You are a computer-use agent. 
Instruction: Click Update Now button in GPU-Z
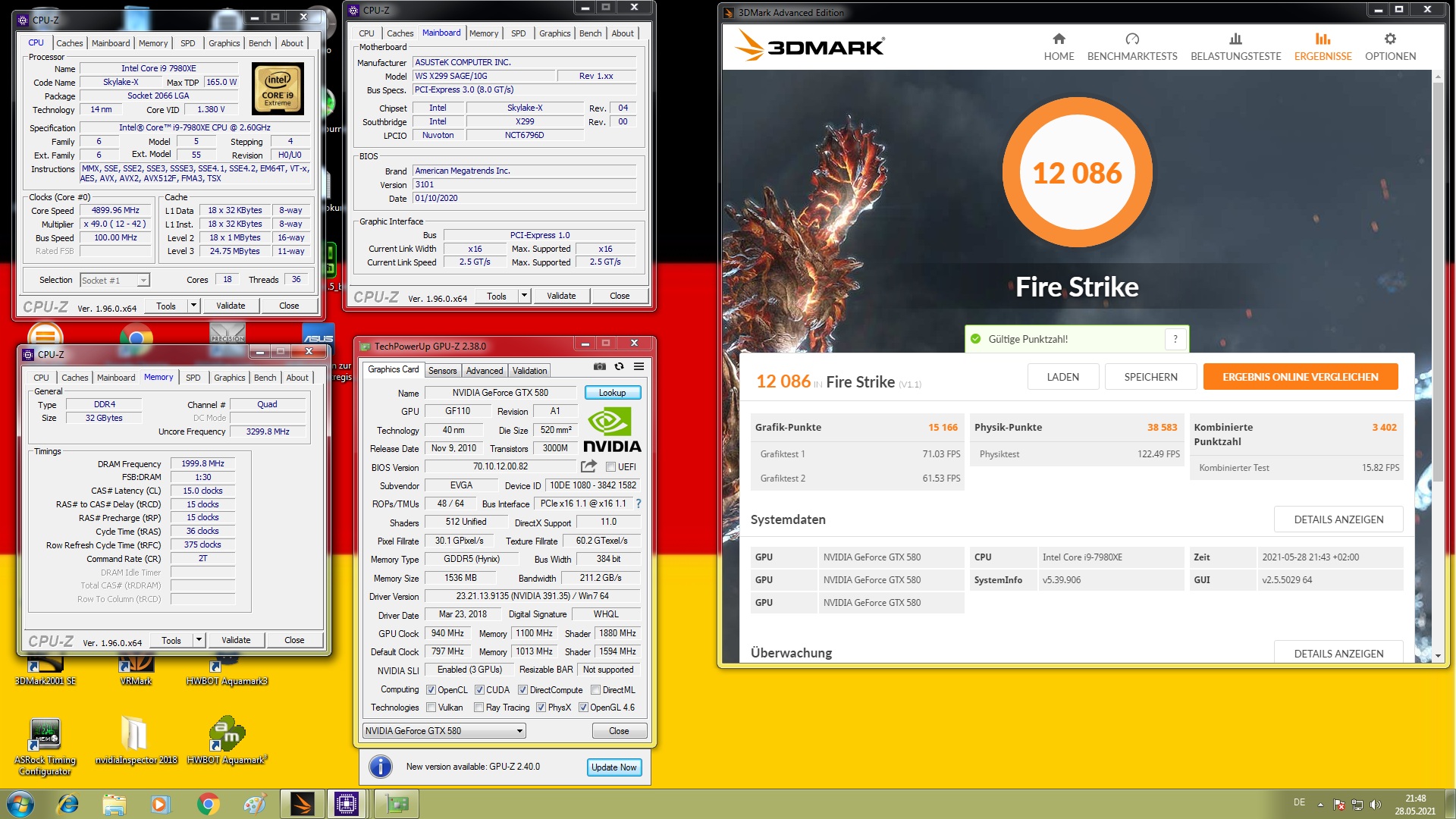click(613, 767)
